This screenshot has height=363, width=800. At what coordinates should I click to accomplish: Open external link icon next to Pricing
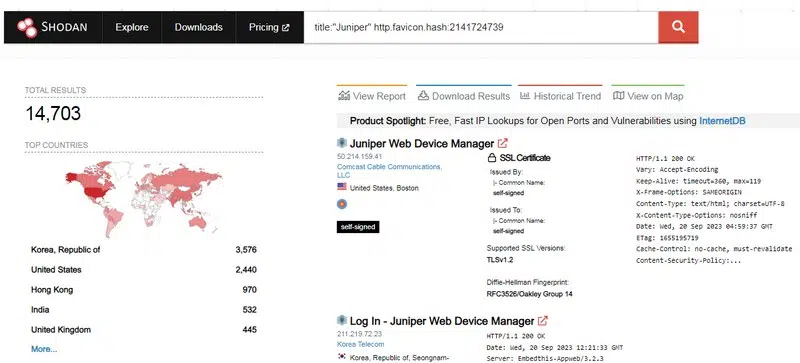click(286, 28)
